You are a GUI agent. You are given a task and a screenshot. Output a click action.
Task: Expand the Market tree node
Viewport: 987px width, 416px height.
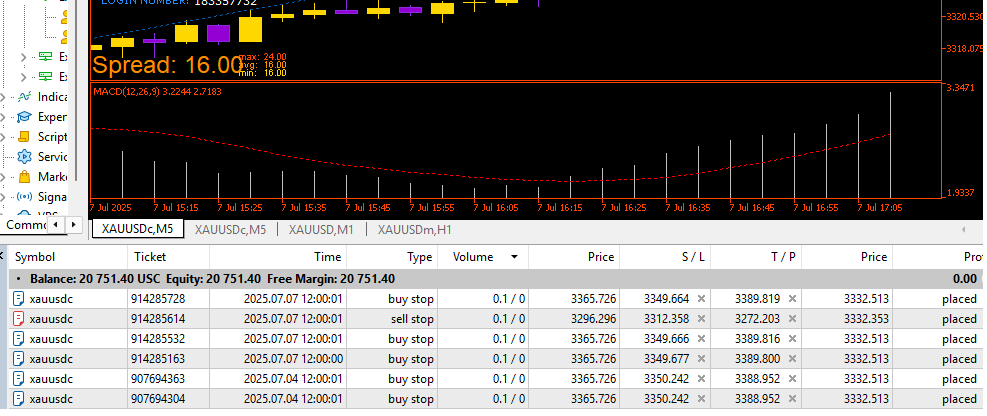(3, 177)
